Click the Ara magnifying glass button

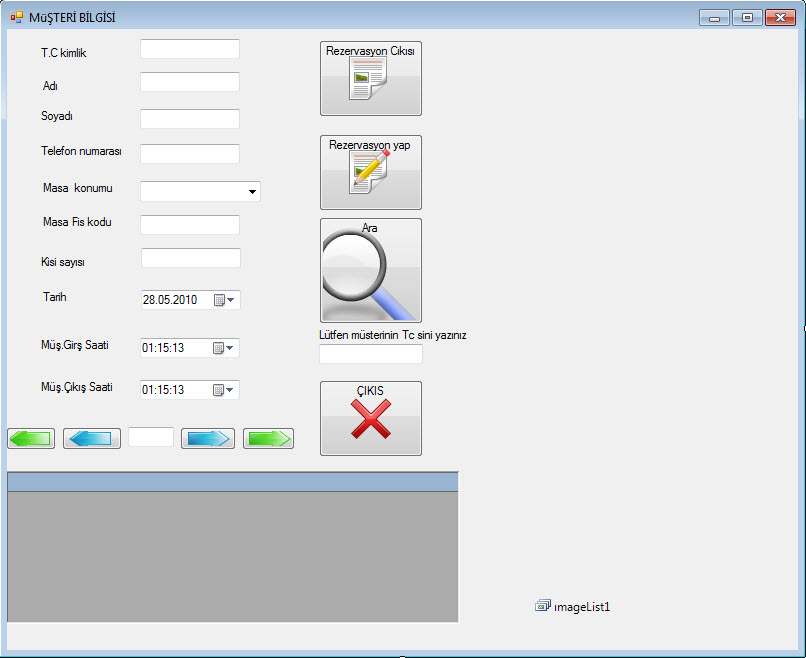coord(370,270)
